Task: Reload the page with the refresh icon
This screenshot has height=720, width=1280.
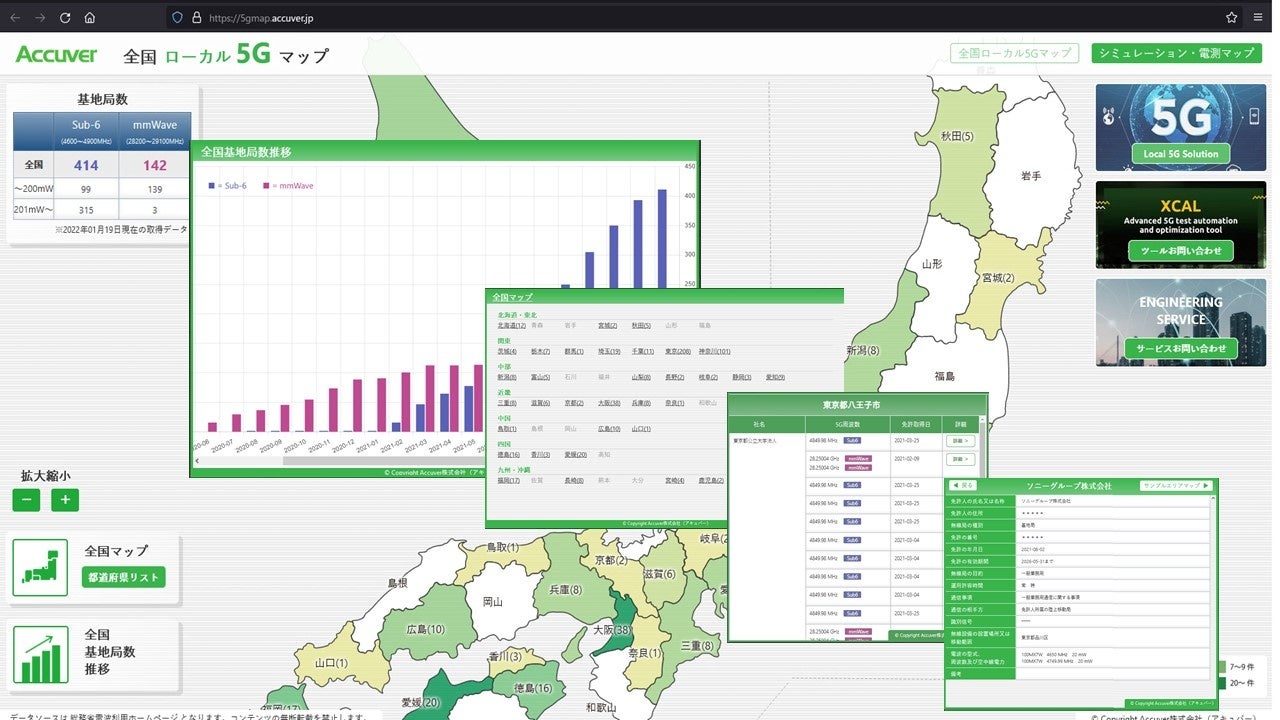Action: tap(65, 17)
